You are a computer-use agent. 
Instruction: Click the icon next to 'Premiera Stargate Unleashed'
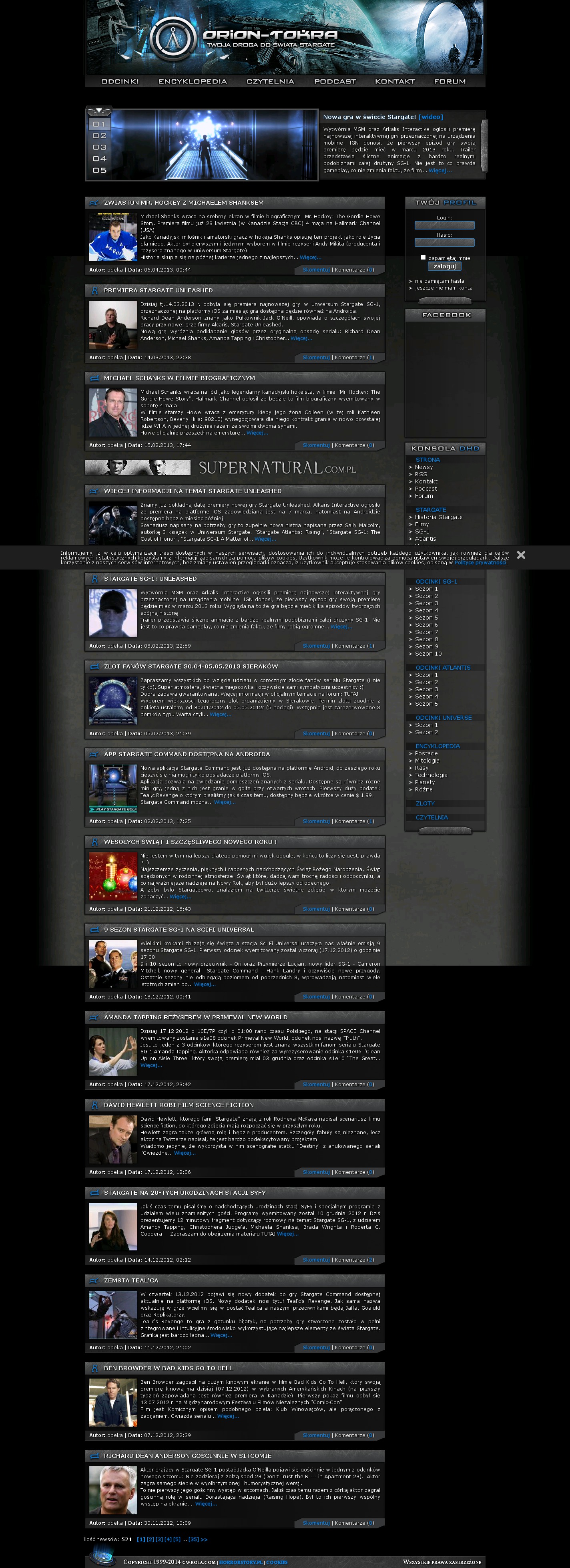coord(94,290)
